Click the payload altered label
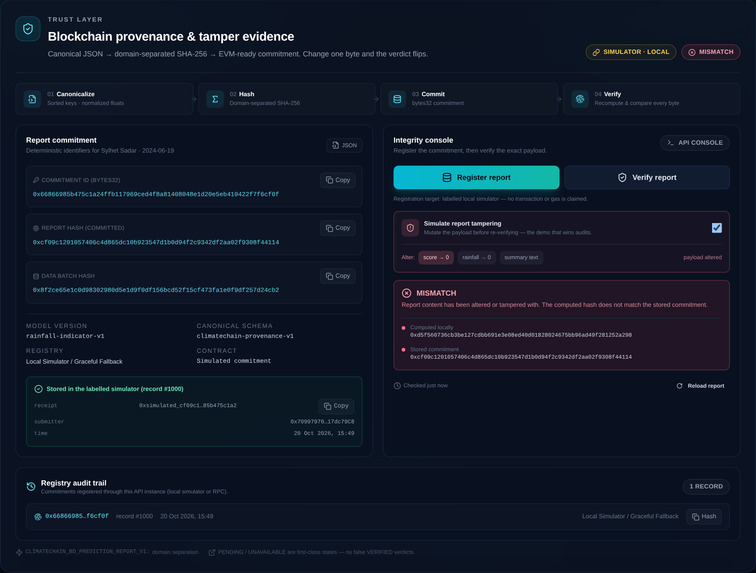This screenshot has height=573, width=756. [702, 258]
